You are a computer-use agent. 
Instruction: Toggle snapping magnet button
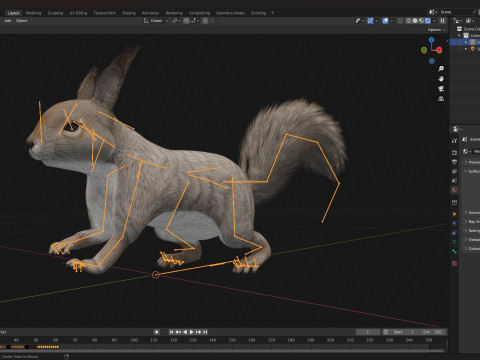[186, 21]
